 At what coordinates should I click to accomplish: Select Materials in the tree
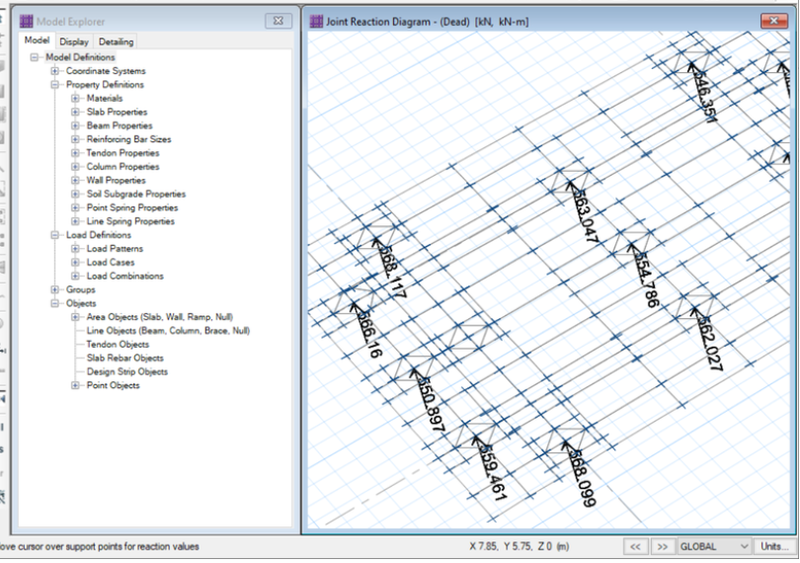point(105,98)
